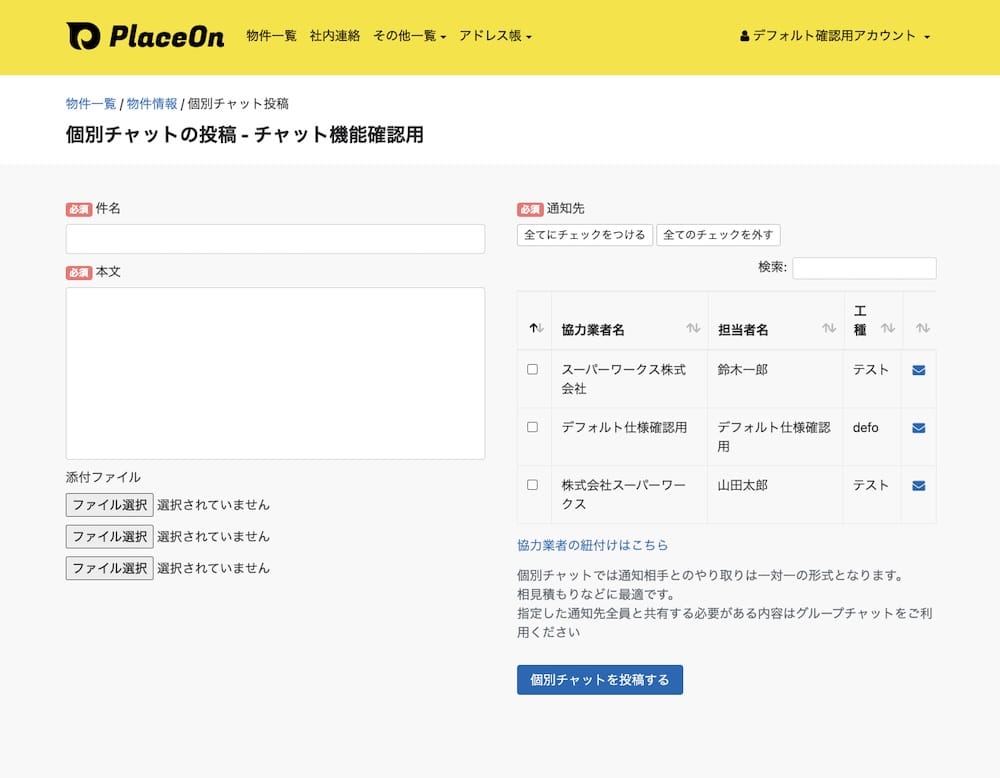1000x778 pixels.
Task: Expand the デフォルト確認用アカウント account menu
Action: click(x=835, y=36)
